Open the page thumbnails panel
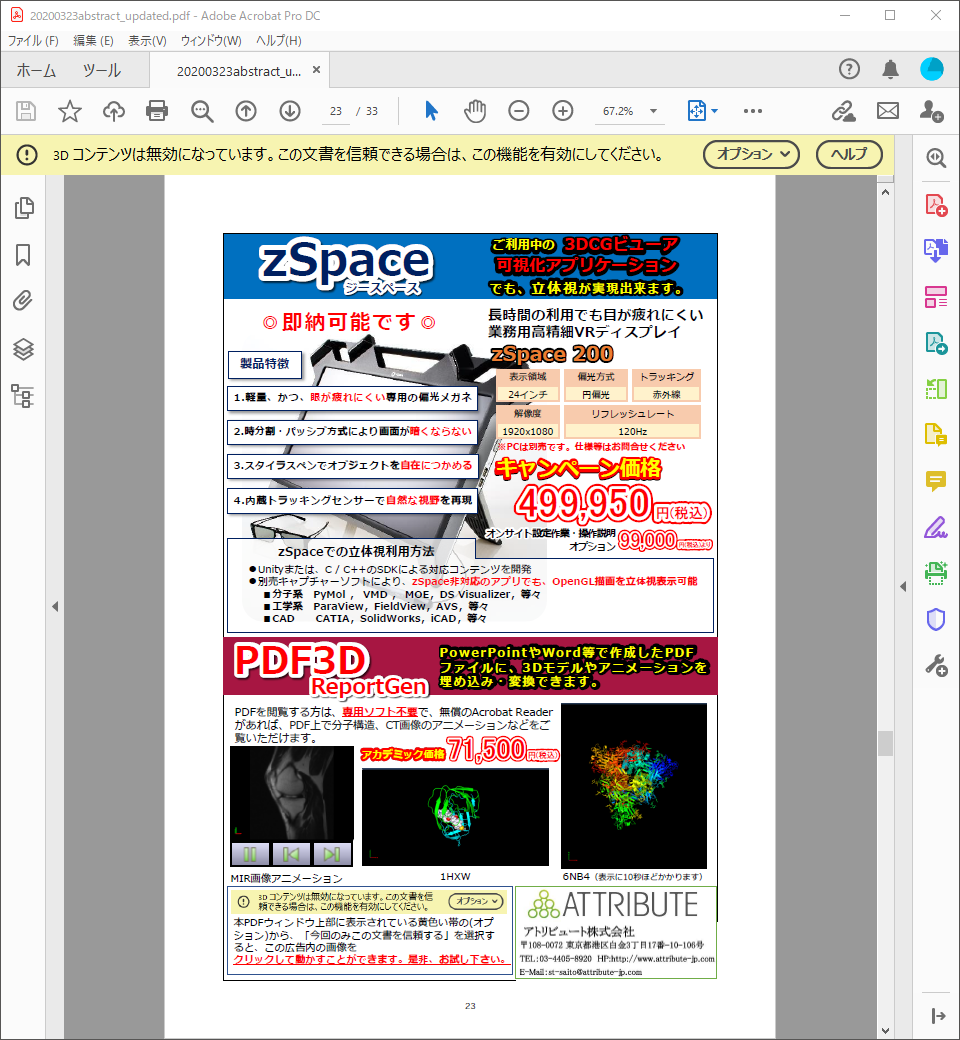This screenshot has width=960, height=1040. 24,208
